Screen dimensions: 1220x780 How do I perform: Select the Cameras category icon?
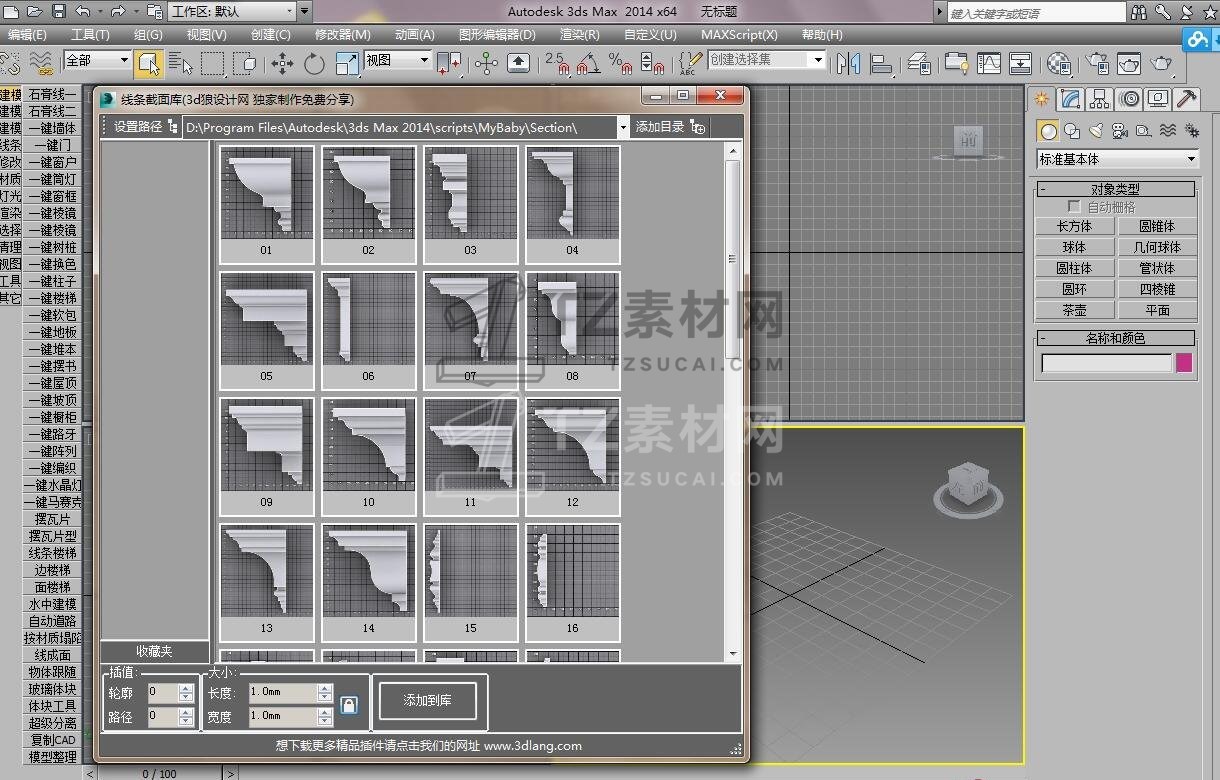coord(1119,131)
